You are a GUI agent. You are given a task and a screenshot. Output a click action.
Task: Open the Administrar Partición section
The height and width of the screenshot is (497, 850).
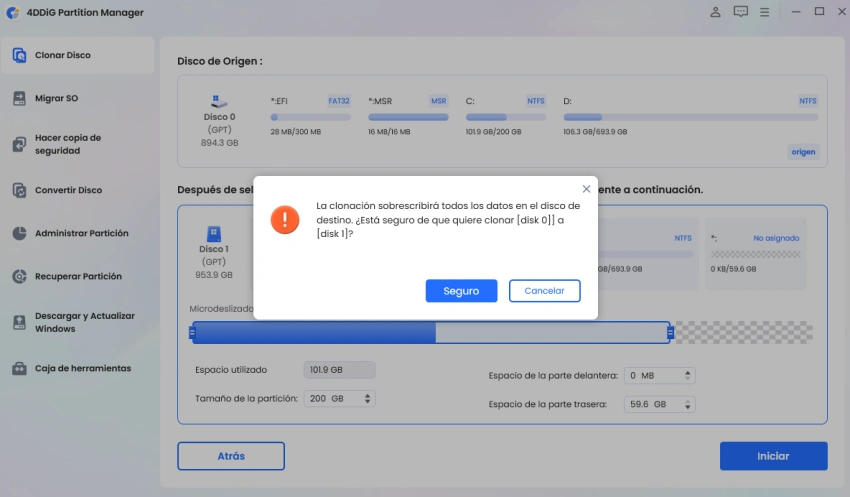click(78, 233)
